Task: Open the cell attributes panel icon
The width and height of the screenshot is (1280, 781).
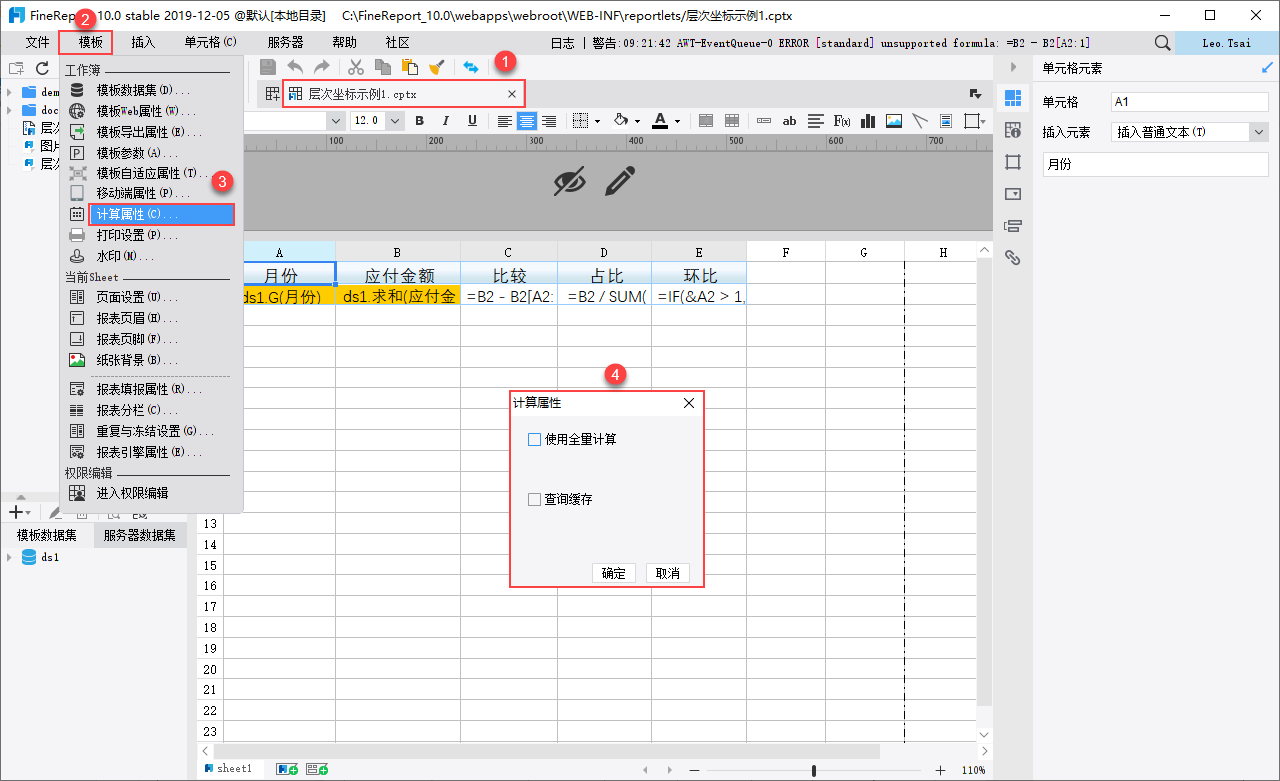Action: [x=1013, y=129]
